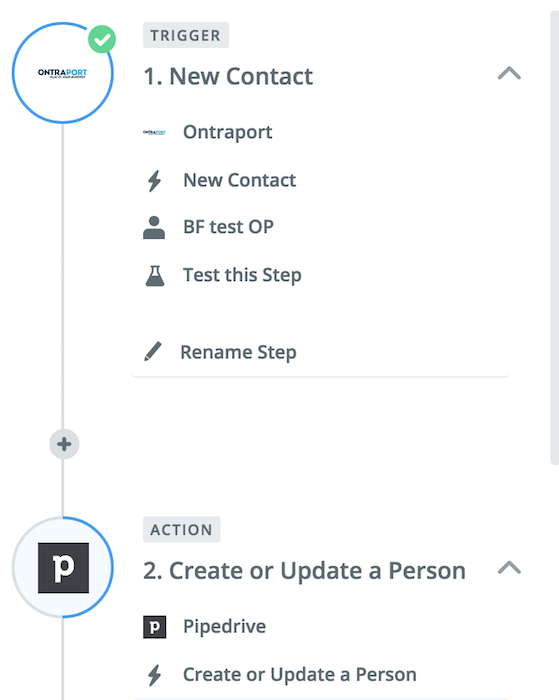
Task: Click the lightning bolt icon beside New Contact
Action: (154, 181)
